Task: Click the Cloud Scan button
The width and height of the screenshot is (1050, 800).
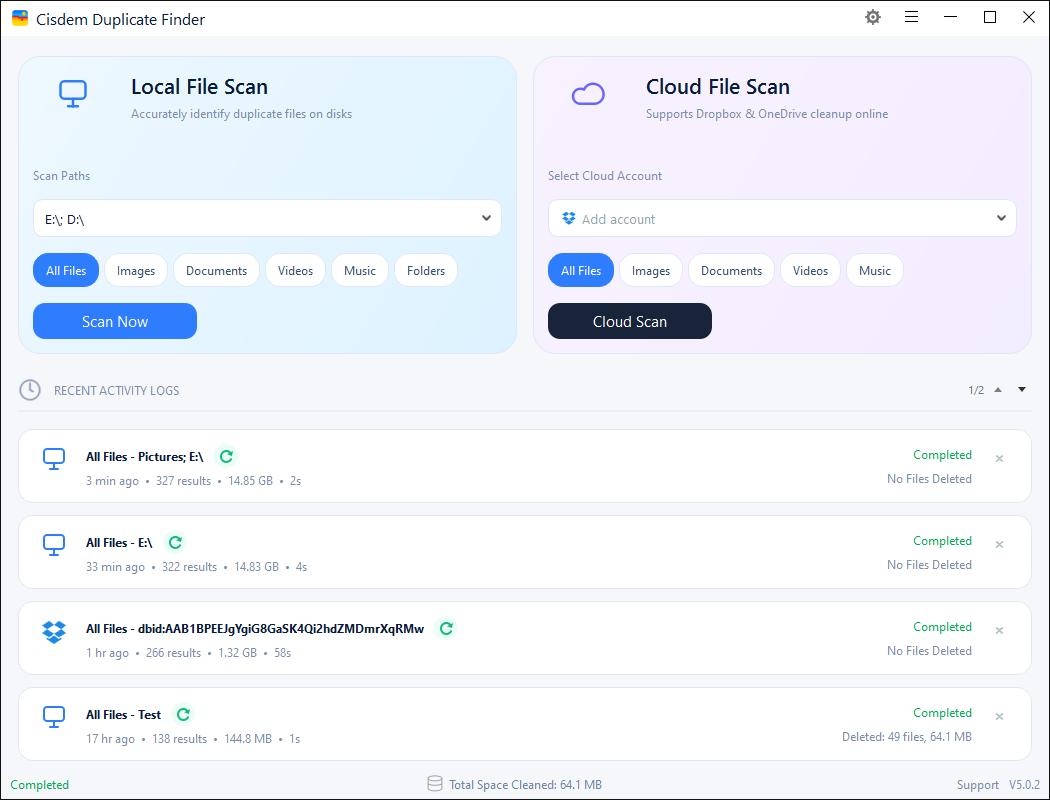Action: [629, 321]
